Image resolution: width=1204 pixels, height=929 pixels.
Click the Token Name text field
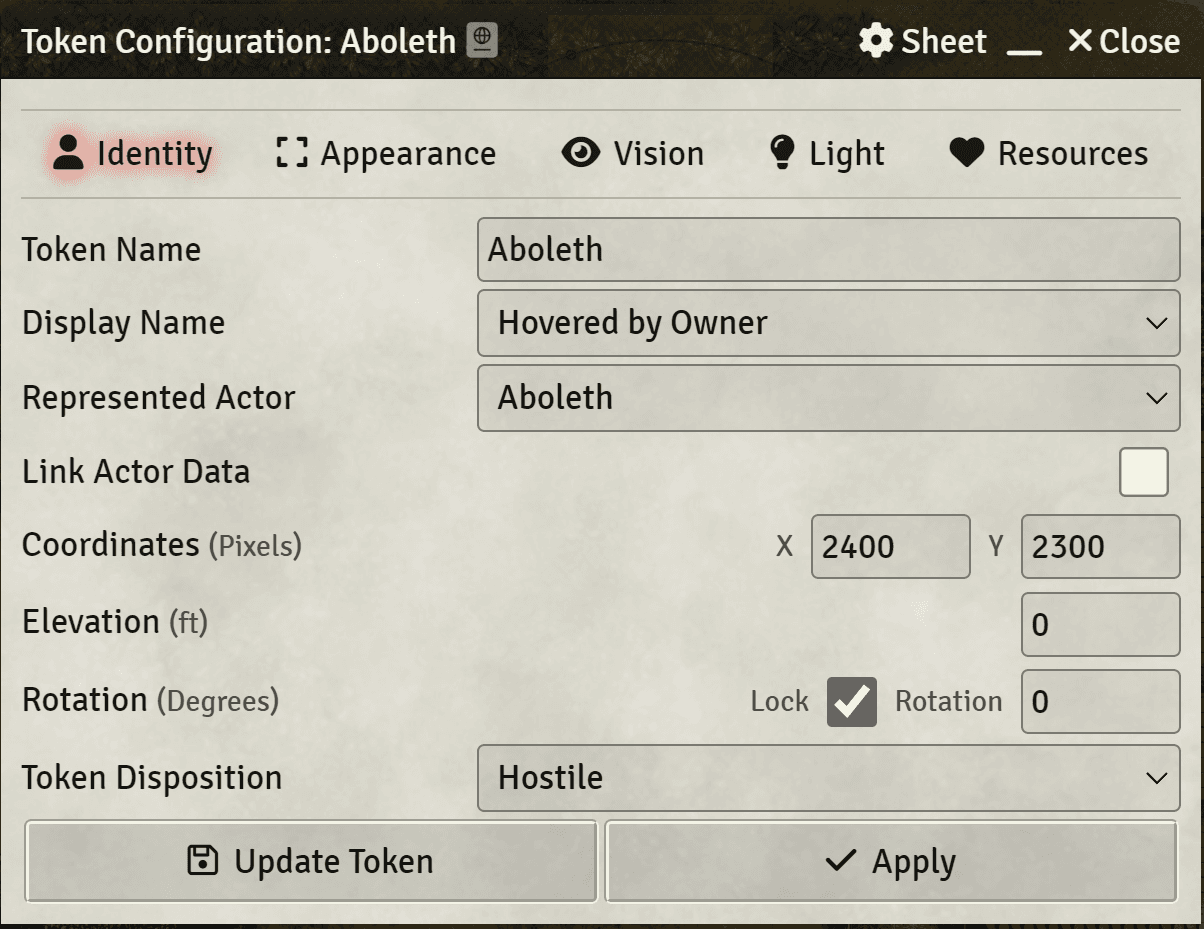tap(828, 249)
